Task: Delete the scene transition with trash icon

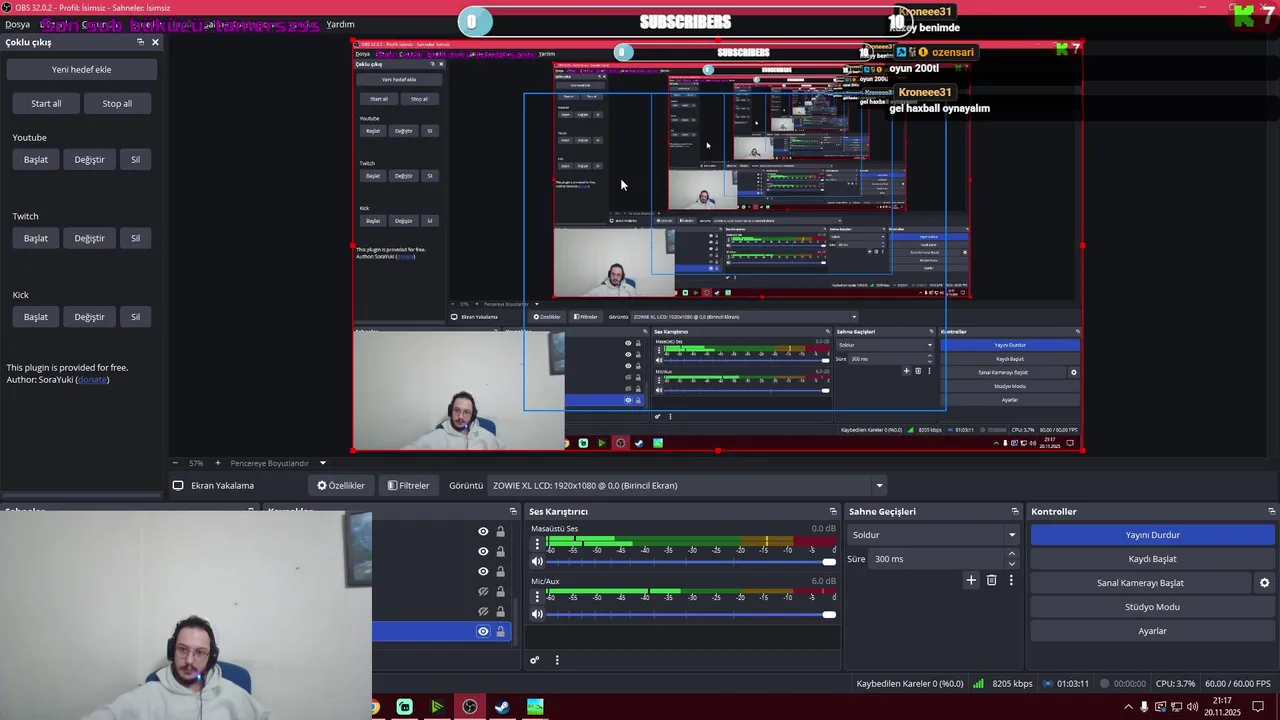Action: tap(991, 580)
